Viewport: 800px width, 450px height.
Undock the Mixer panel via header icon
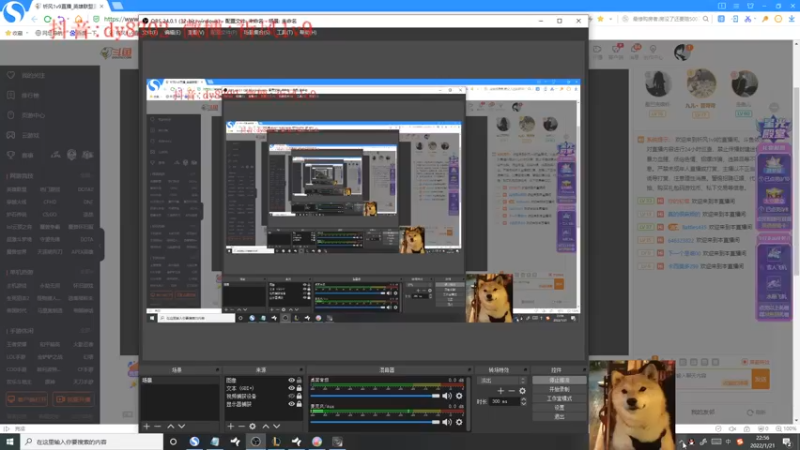coord(469,370)
